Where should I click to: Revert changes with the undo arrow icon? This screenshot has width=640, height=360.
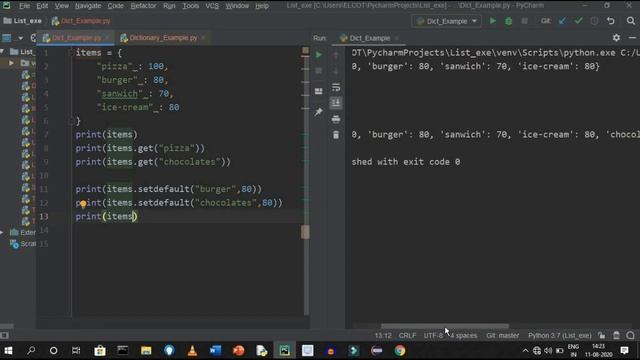(611, 21)
